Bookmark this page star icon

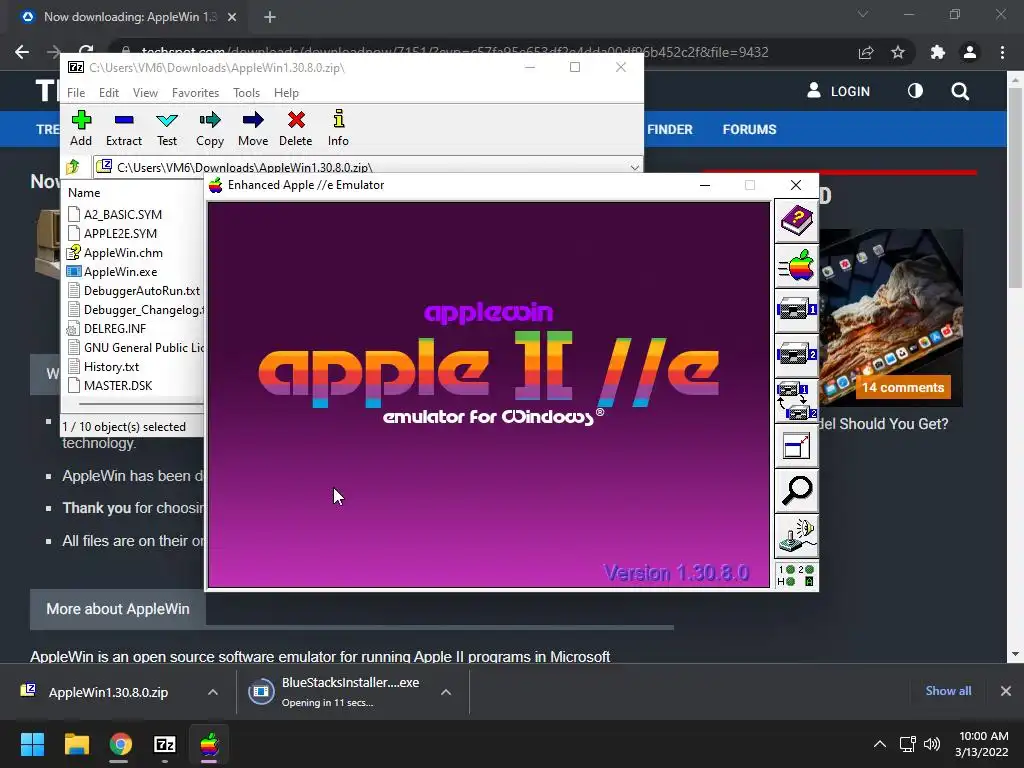[x=898, y=52]
